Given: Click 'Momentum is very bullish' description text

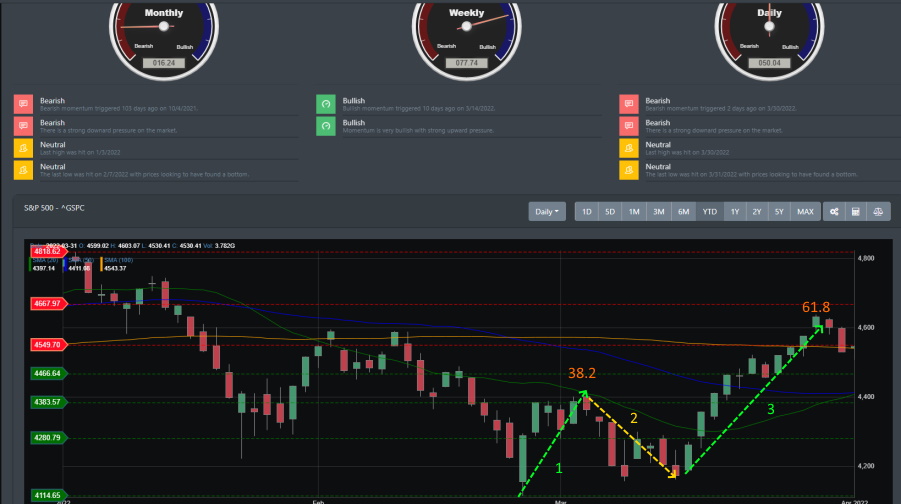Looking at the screenshot, I should pyautogui.click(x=418, y=130).
